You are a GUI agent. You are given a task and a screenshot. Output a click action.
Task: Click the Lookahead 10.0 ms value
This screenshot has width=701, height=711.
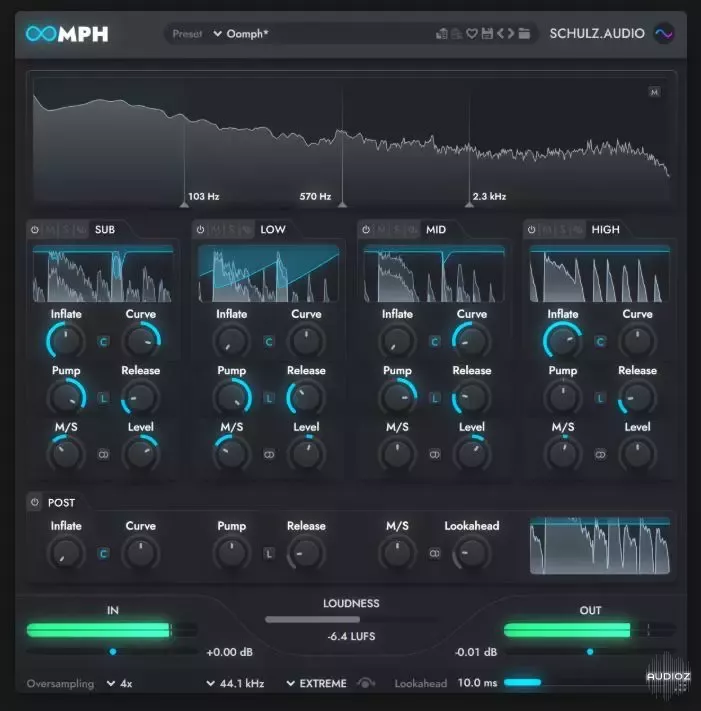click(x=476, y=684)
